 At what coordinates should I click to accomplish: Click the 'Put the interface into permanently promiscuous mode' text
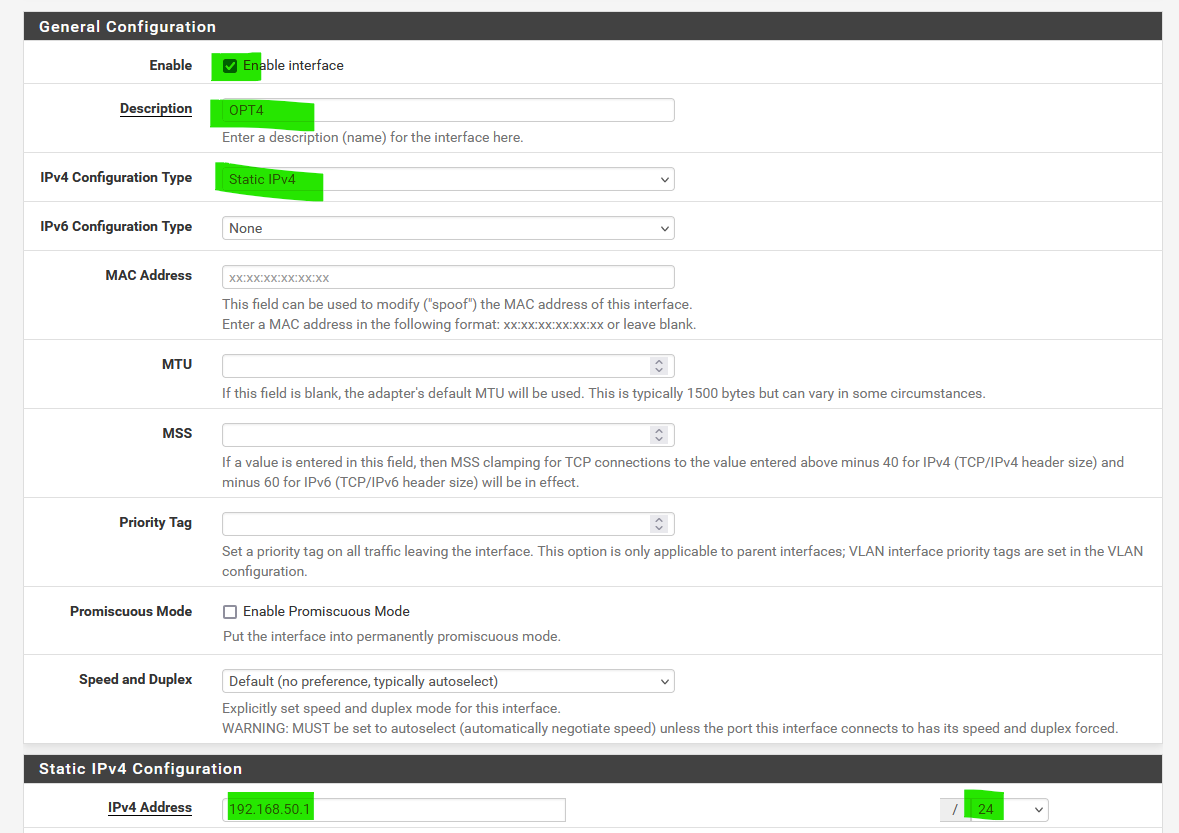click(x=392, y=637)
